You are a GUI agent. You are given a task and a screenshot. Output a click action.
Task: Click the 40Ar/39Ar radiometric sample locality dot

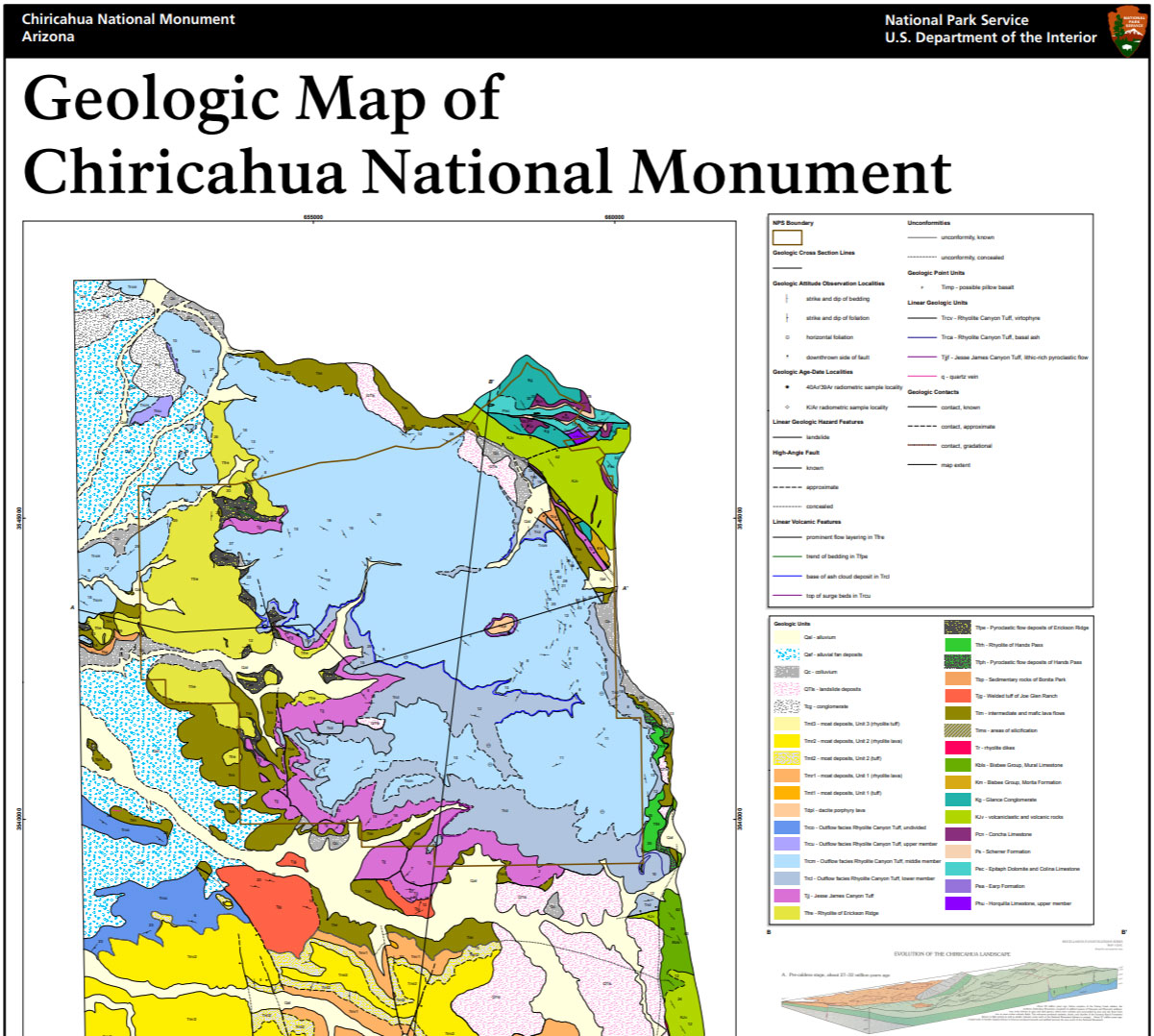click(x=787, y=387)
